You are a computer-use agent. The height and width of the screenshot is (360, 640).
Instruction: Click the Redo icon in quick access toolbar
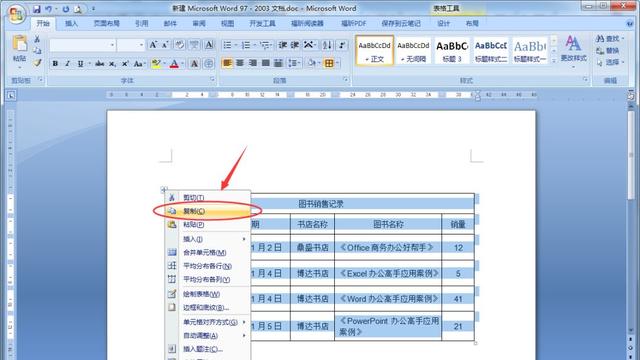pos(65,9)
